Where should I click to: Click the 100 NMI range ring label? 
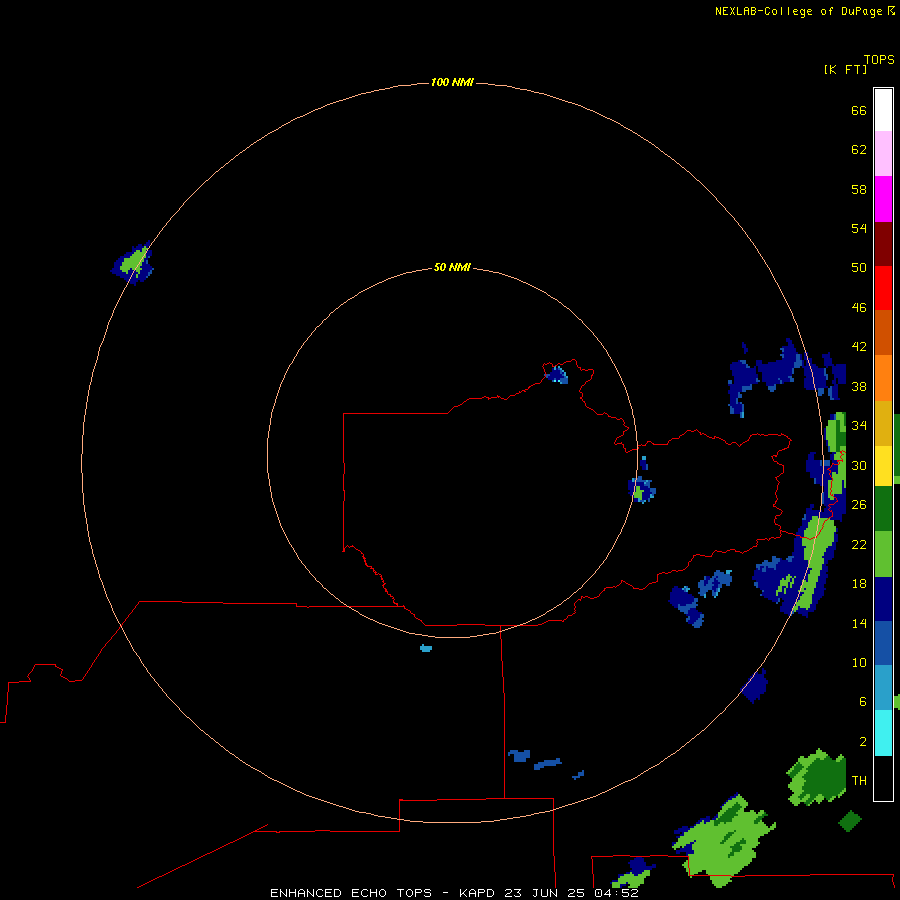(x=452, y=82)
